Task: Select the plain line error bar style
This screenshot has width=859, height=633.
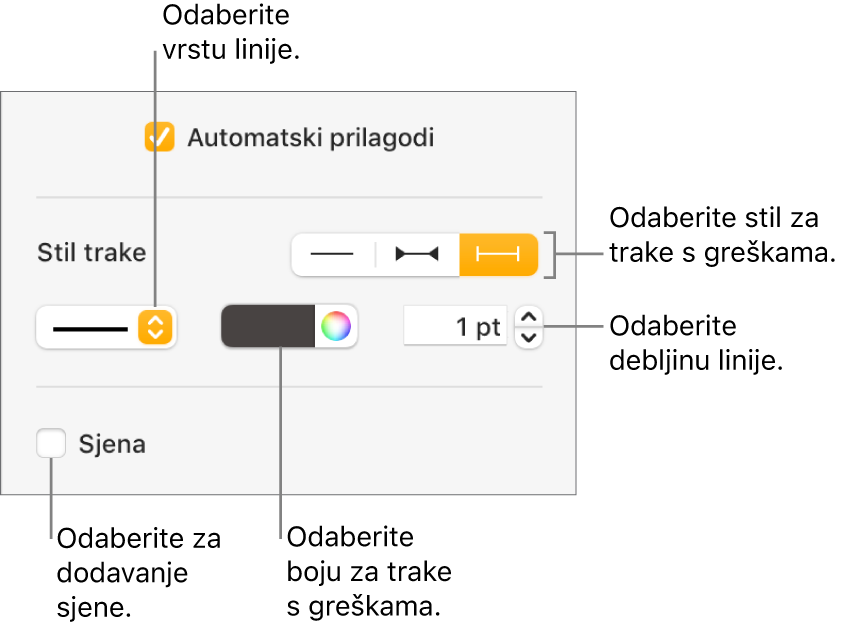Action: click(332, 255)
